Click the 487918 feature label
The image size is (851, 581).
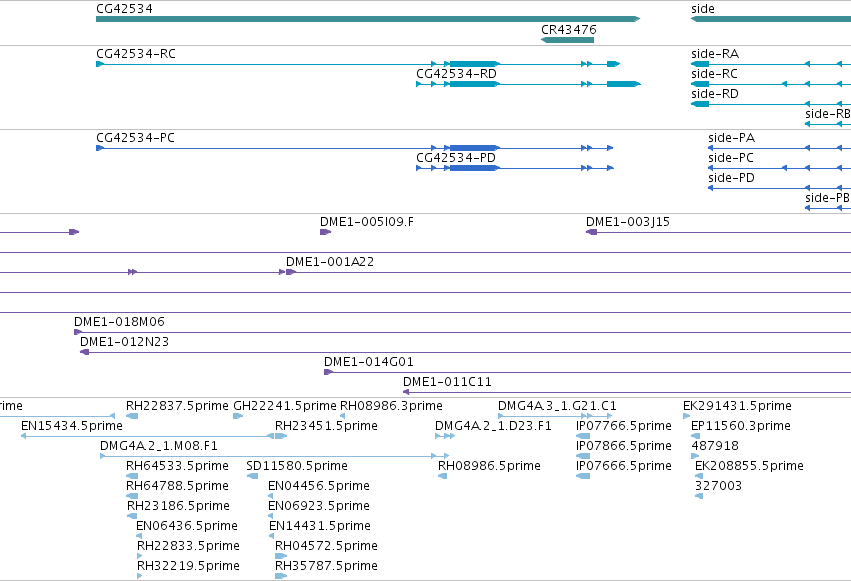[715, 446]
